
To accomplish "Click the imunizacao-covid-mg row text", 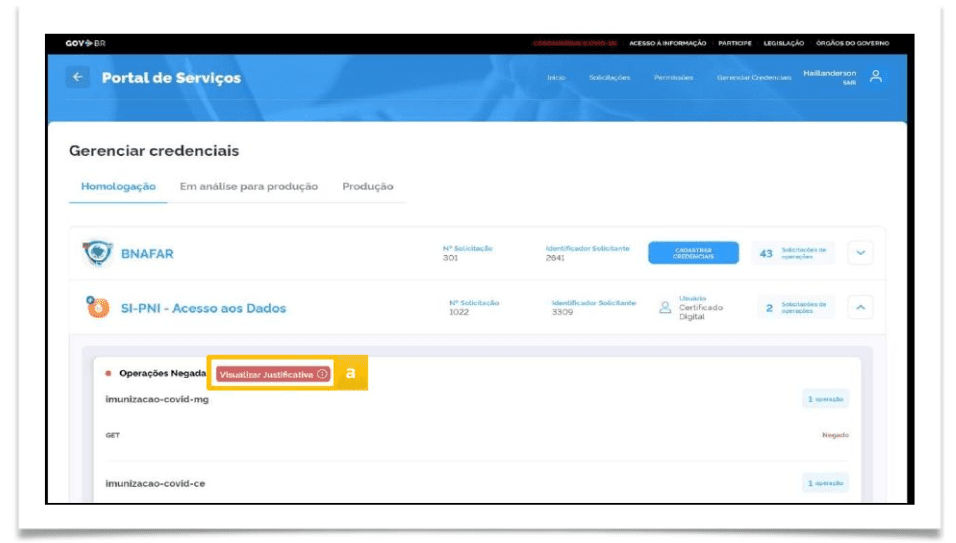I will coord(157,399).
